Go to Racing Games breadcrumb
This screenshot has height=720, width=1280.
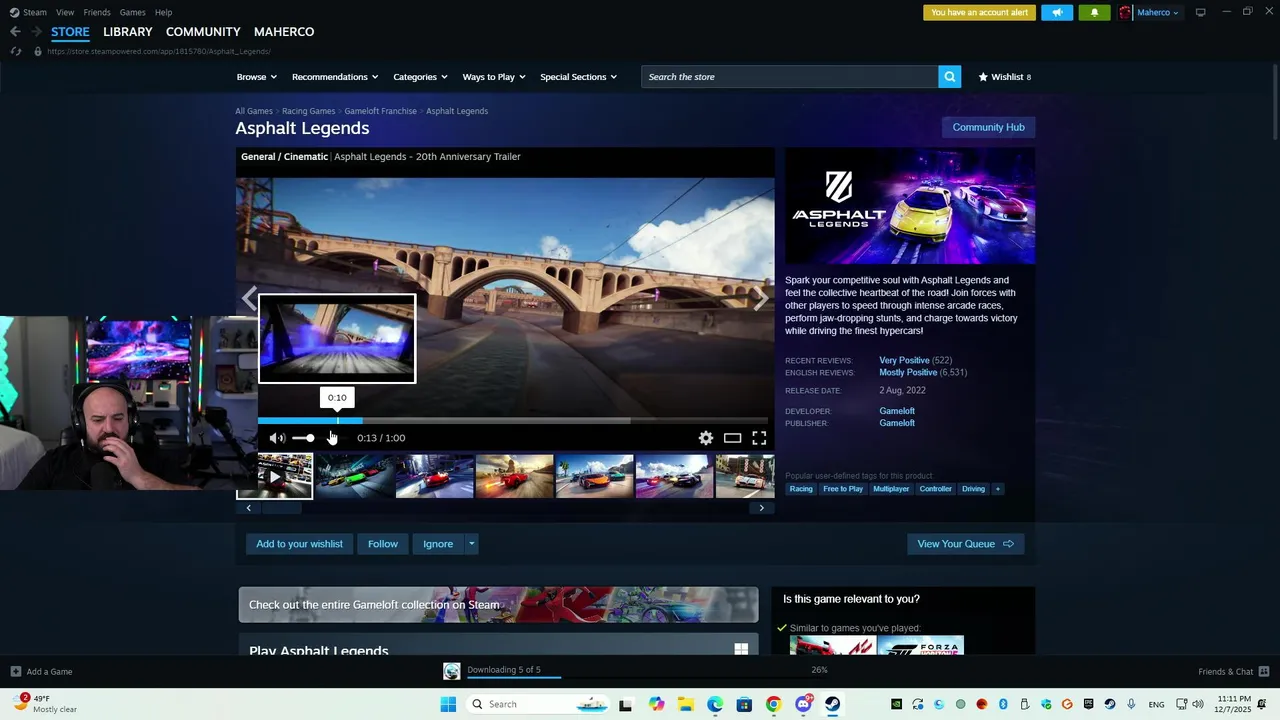coord(308,111)
